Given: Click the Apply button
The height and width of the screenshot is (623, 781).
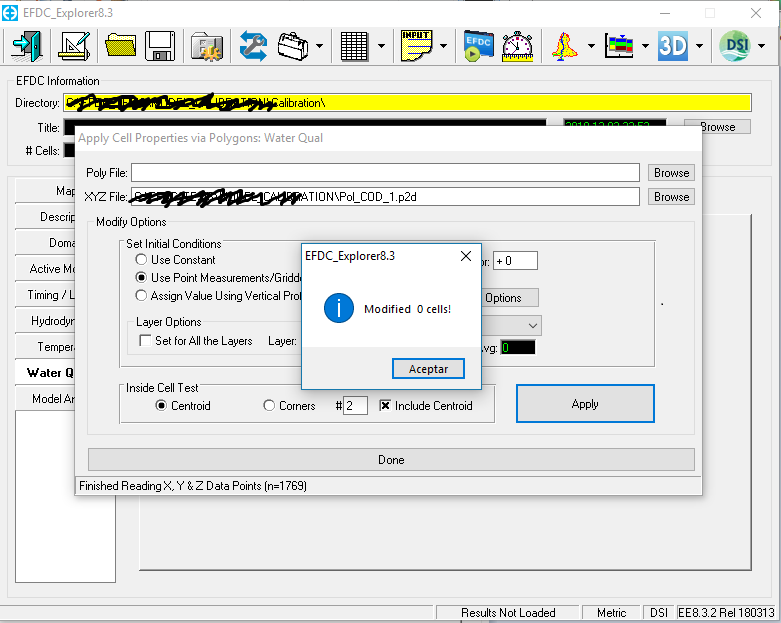Looking at the screenshot, I should coord(585,404).
